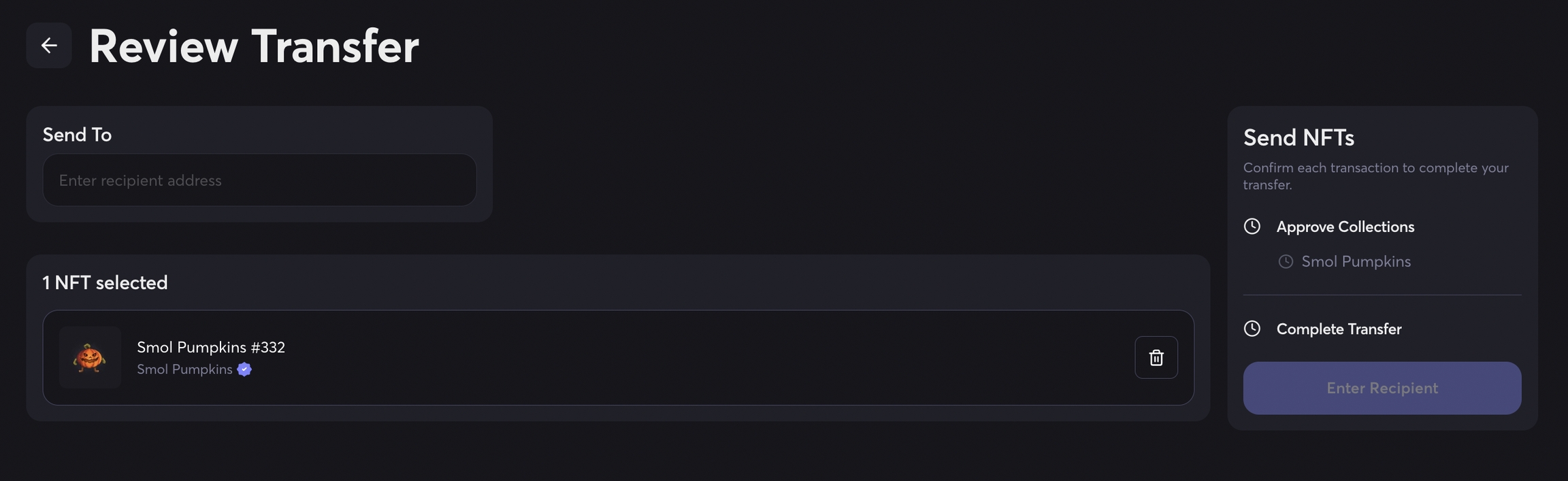Remove Smol Pumpkins #332 with trash icon

(x=1156, y=357)
